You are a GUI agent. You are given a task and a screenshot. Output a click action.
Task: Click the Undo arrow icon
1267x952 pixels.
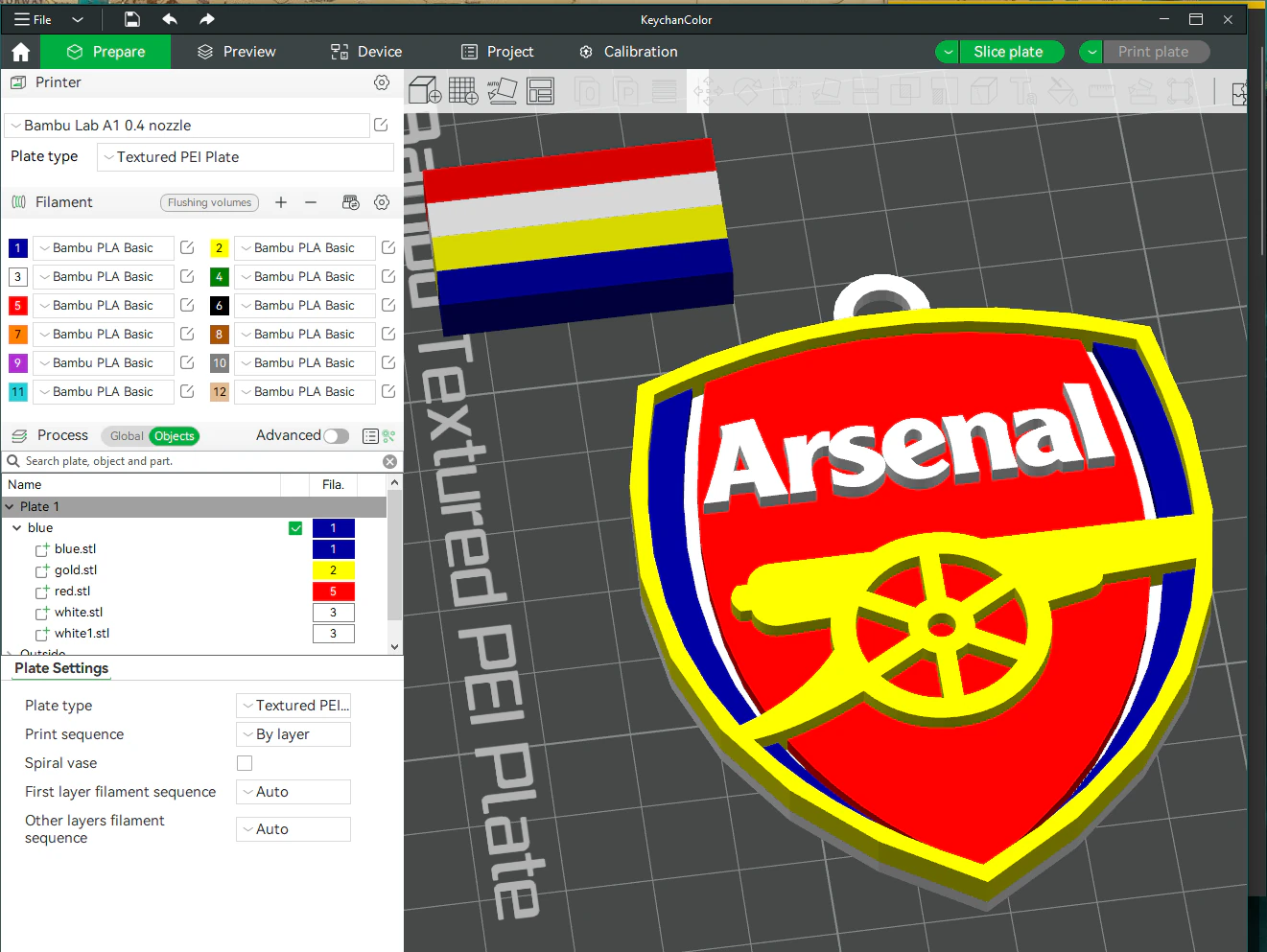click(x=170, y=19)
